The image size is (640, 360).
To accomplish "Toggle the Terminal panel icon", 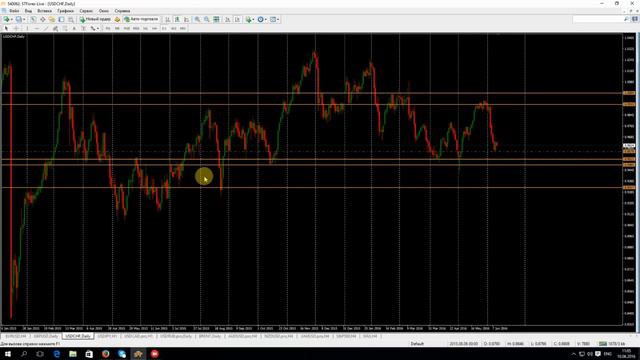I will (x=61, y=19).
